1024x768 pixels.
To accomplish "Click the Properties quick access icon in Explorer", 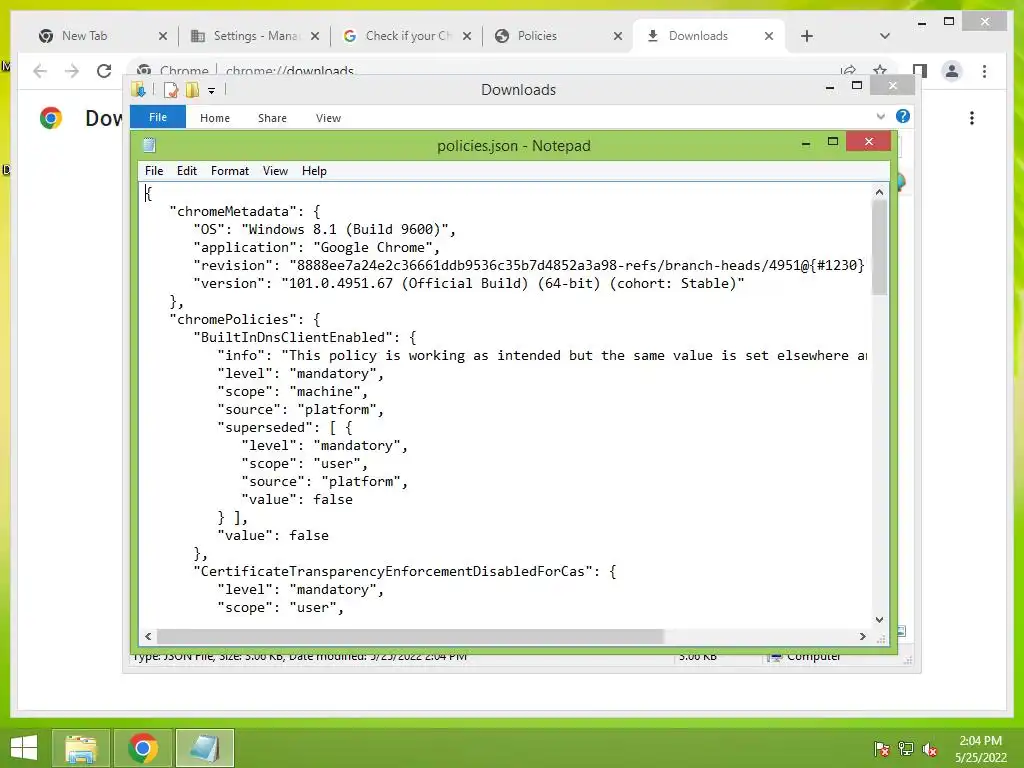I will 171,89.
